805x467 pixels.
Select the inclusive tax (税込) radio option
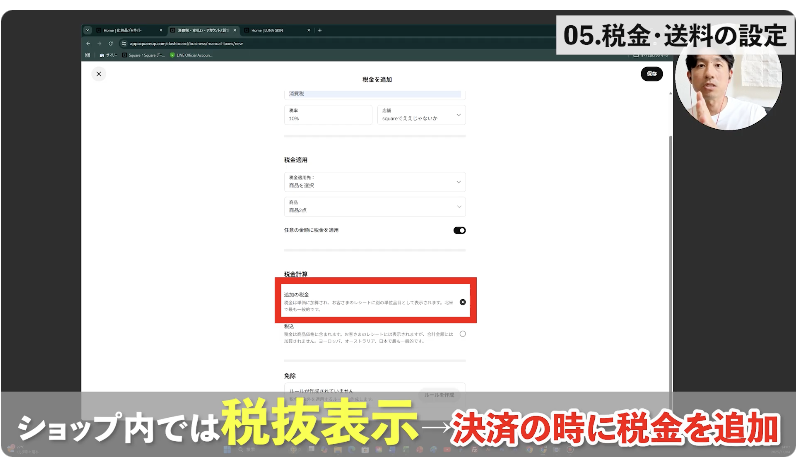462,334
